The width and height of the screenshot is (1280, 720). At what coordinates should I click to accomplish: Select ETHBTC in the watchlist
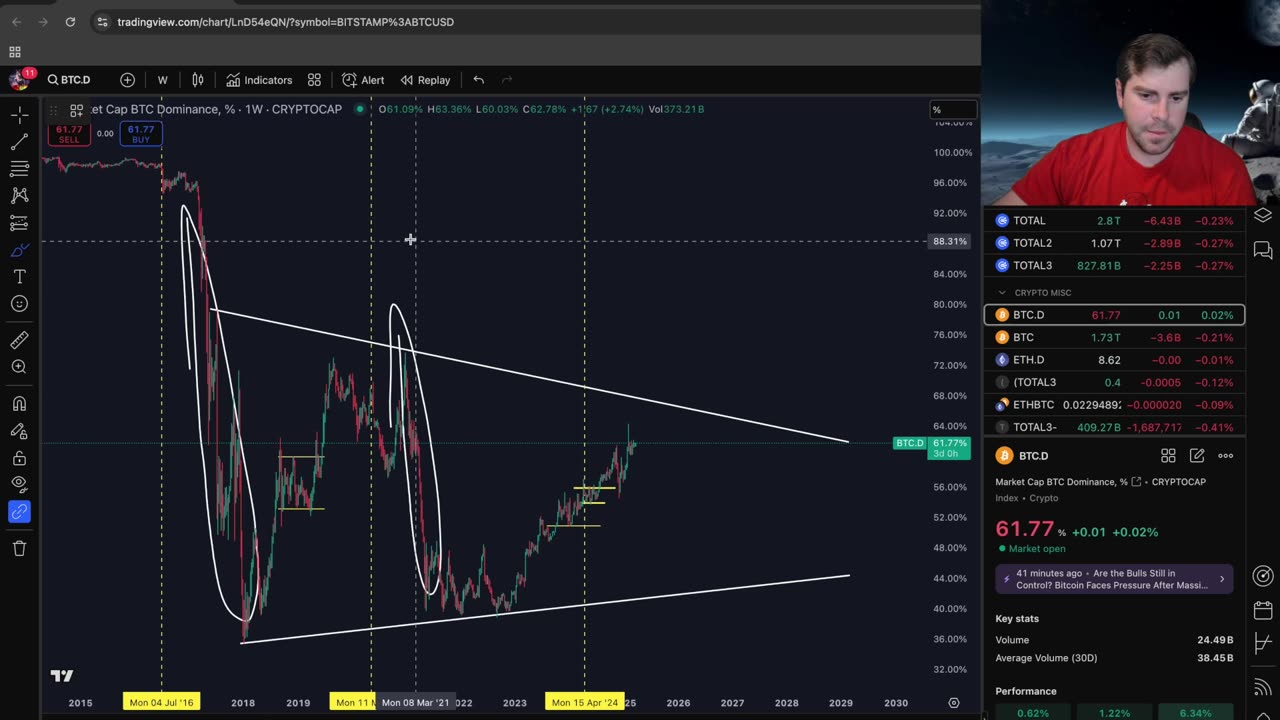point(1115,405)
